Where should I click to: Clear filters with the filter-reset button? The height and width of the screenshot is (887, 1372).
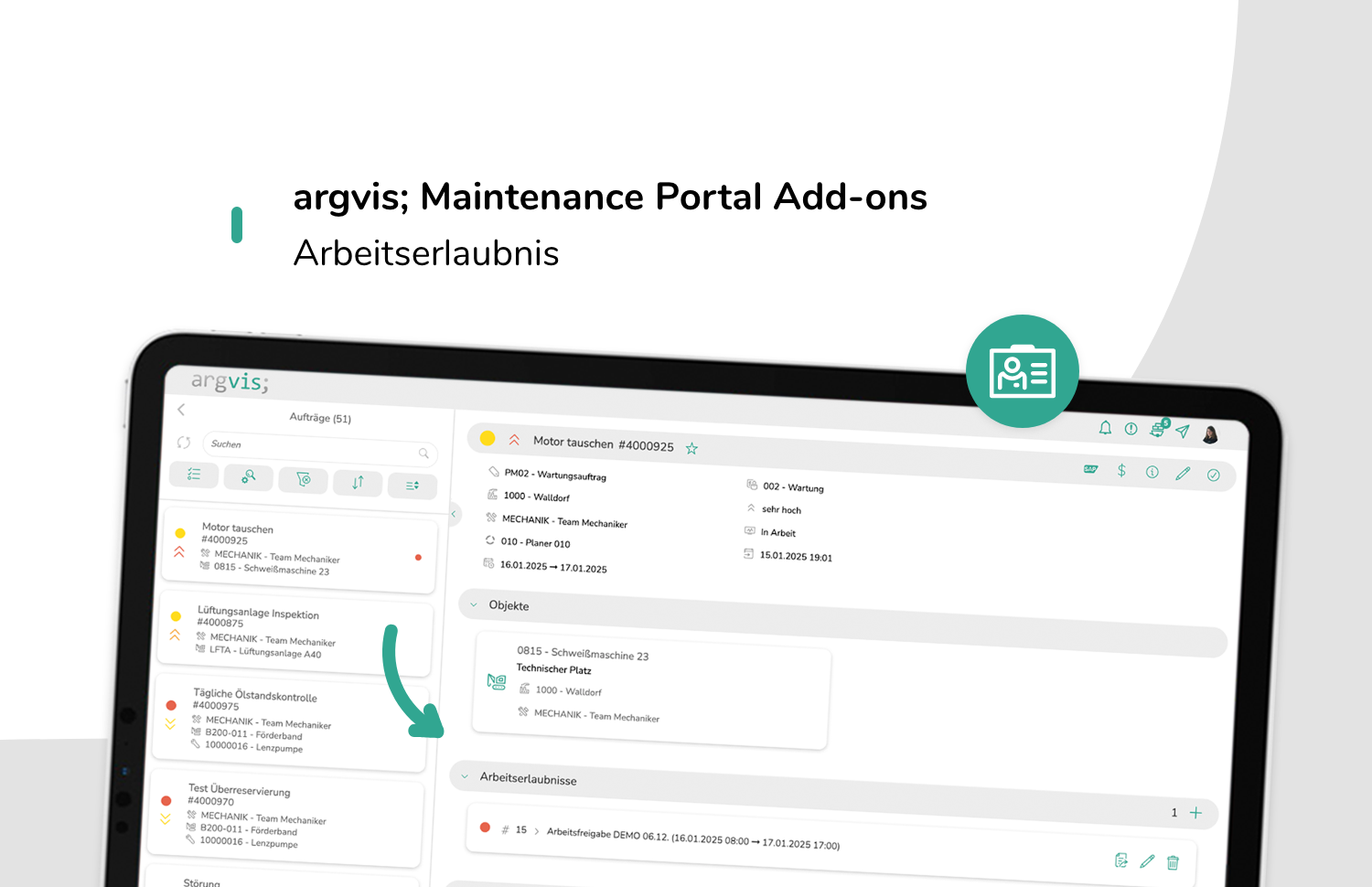[x=304, y=479]
